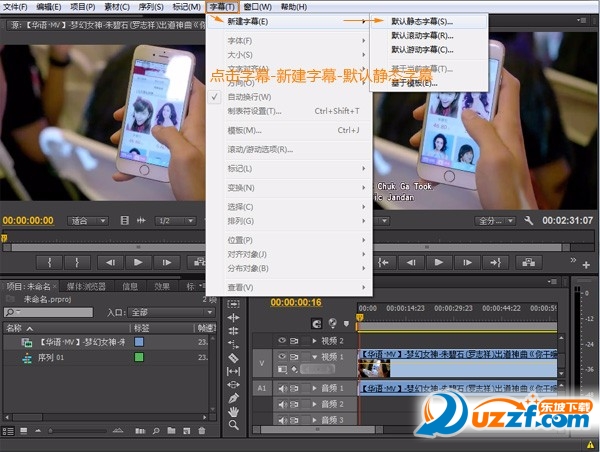Open program monitor 全分 resolution dropdown
Image resolution: width=600 pixels, height=452 pixels.
[495, 221]
